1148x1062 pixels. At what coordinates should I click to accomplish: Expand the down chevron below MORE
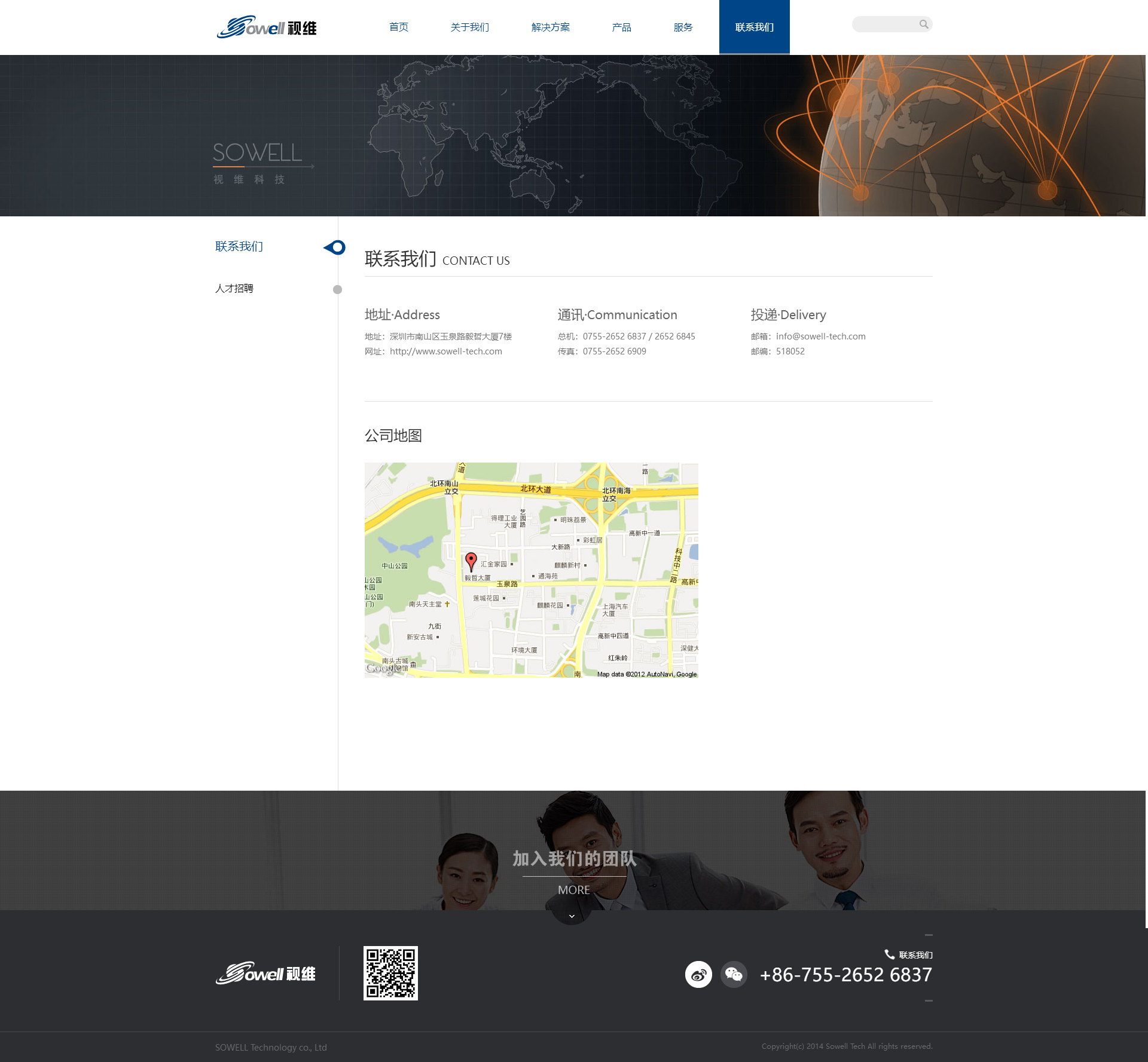pyautogui.click(x=572, y=916)
